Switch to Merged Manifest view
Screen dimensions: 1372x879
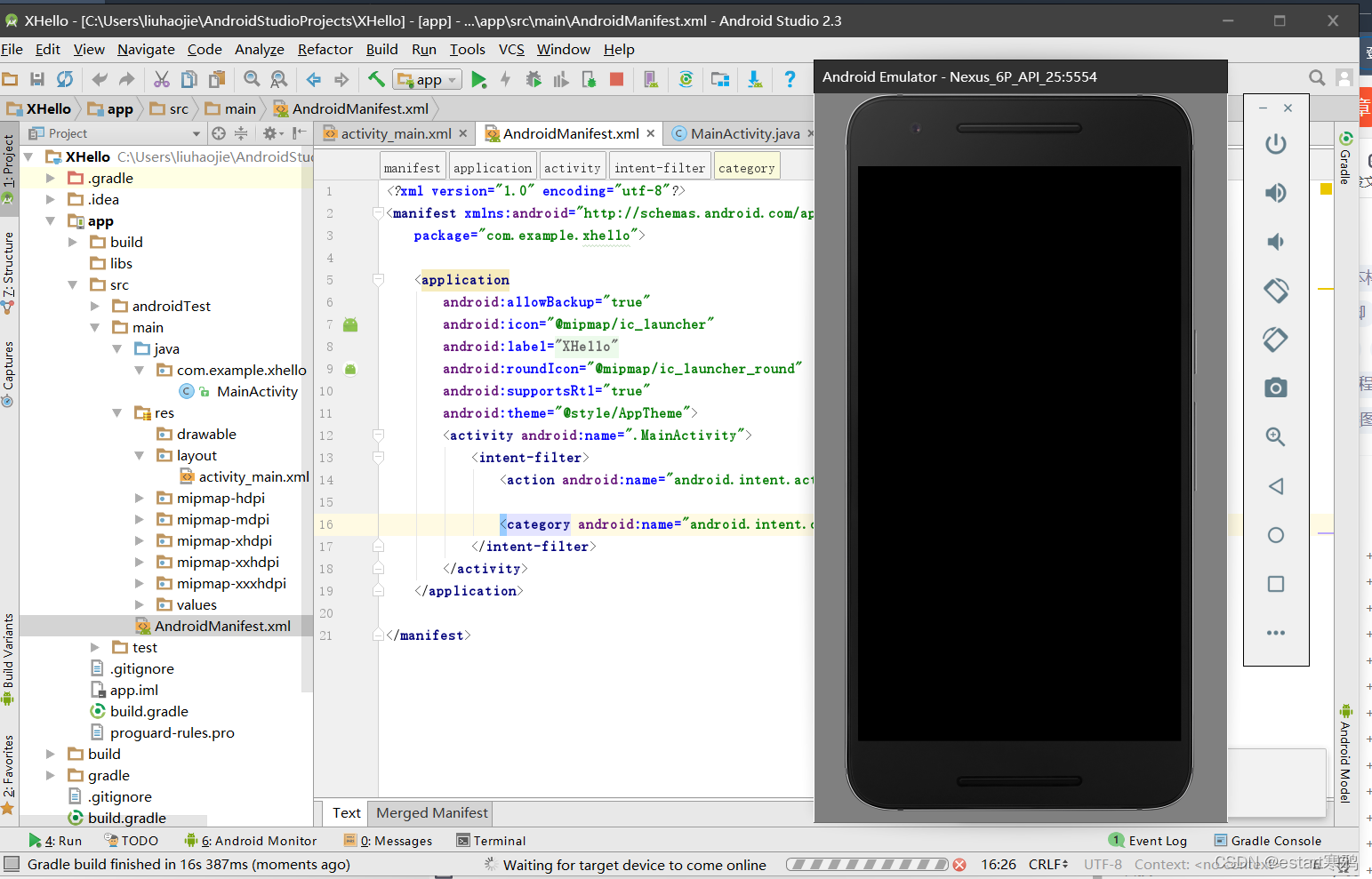(x=432, y=813)
